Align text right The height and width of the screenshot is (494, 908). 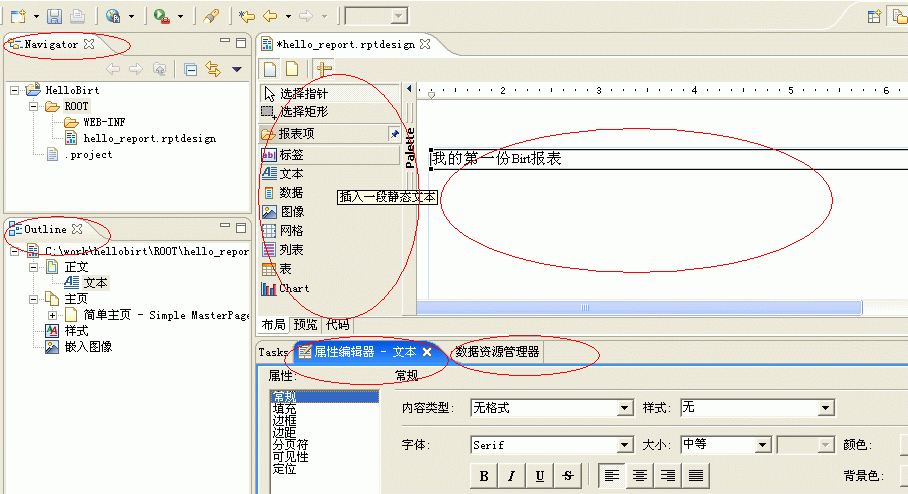point(667,476)
